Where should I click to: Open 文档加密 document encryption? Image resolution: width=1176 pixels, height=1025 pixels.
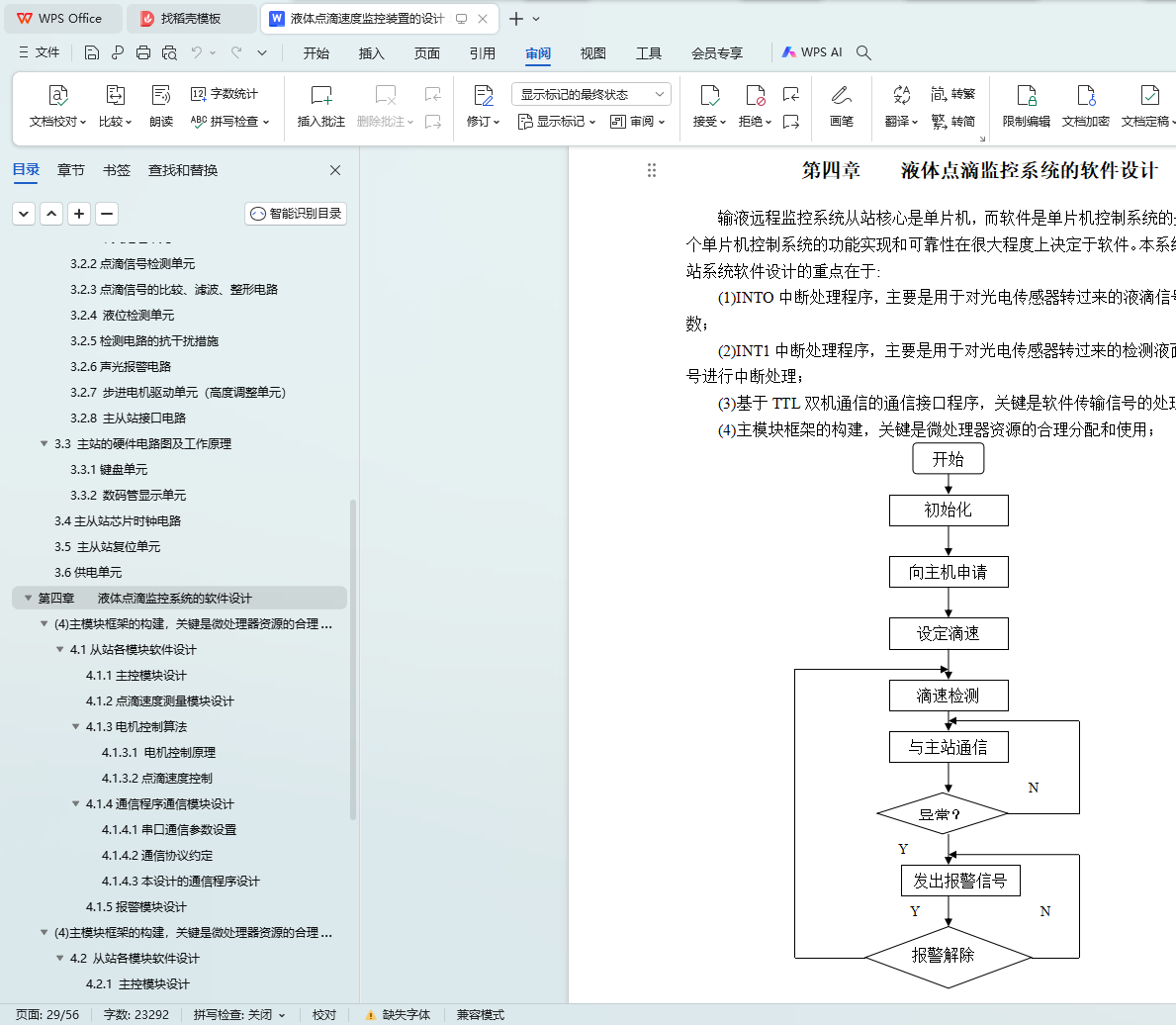pos(1085,105)
